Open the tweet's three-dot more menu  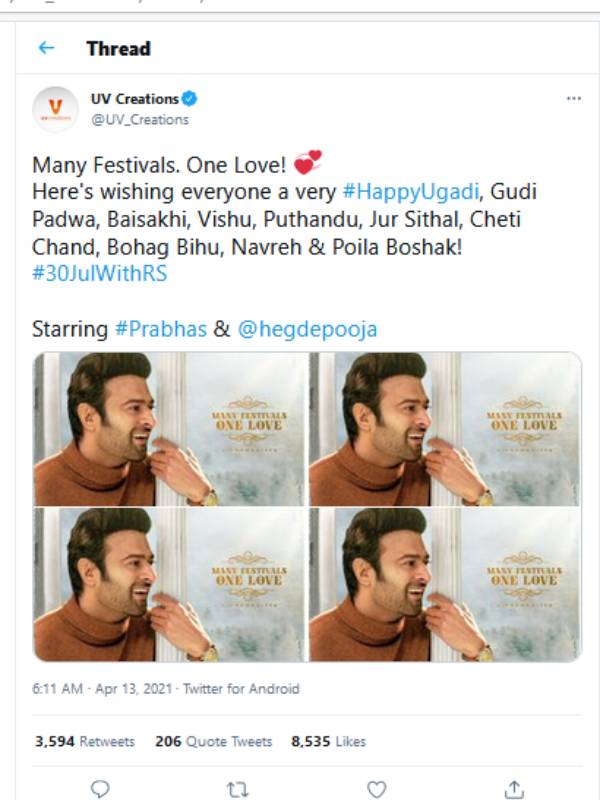[573, 99]
